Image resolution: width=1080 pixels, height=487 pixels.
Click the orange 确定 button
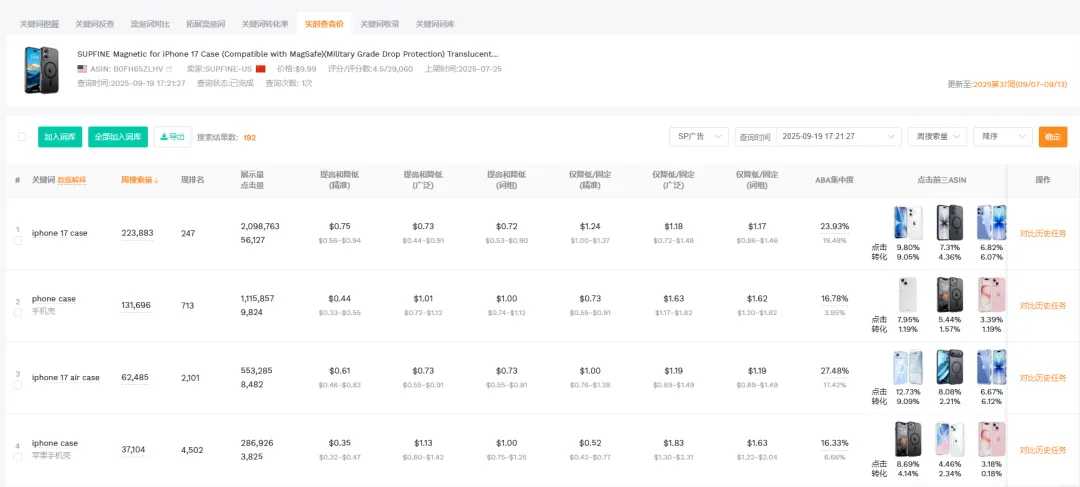[1052, 136]
